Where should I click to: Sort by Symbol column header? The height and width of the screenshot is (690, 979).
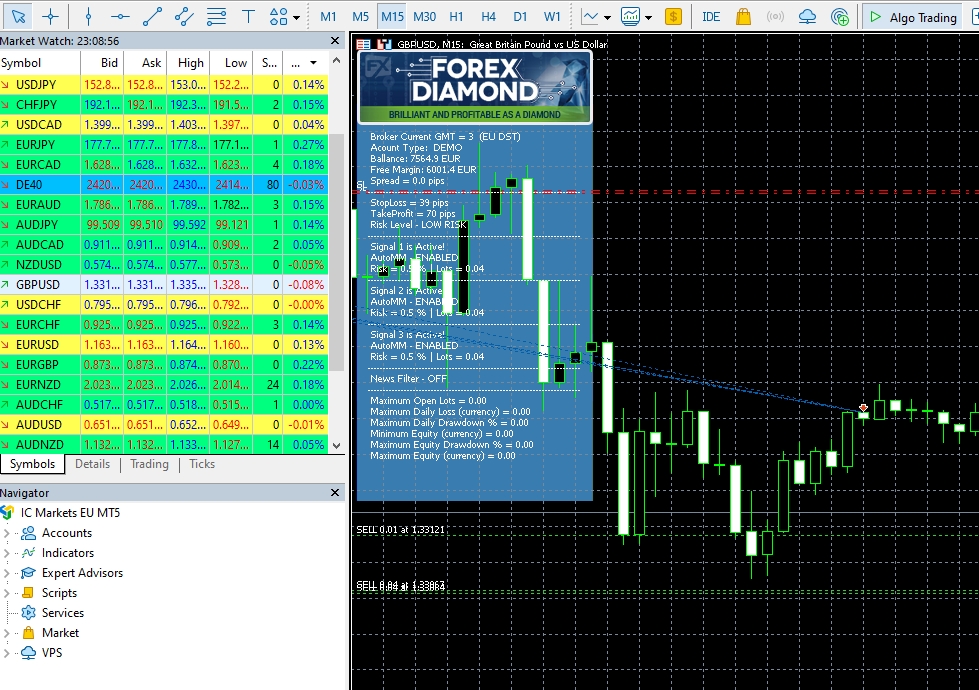[40, 62]
